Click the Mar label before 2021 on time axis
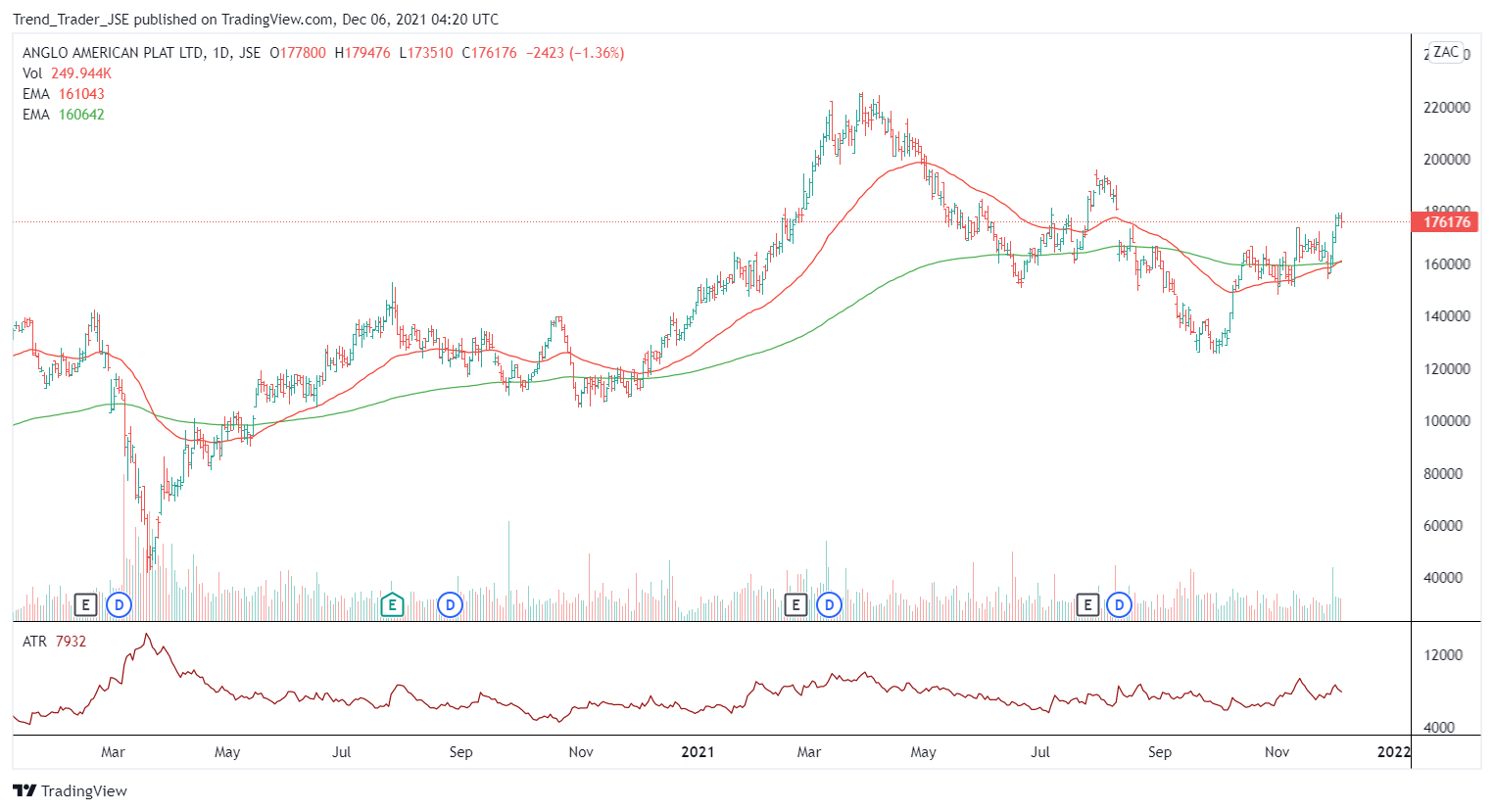Viewport: 1494px width, 812px height. pyautogui.click(x=113, y=752)
